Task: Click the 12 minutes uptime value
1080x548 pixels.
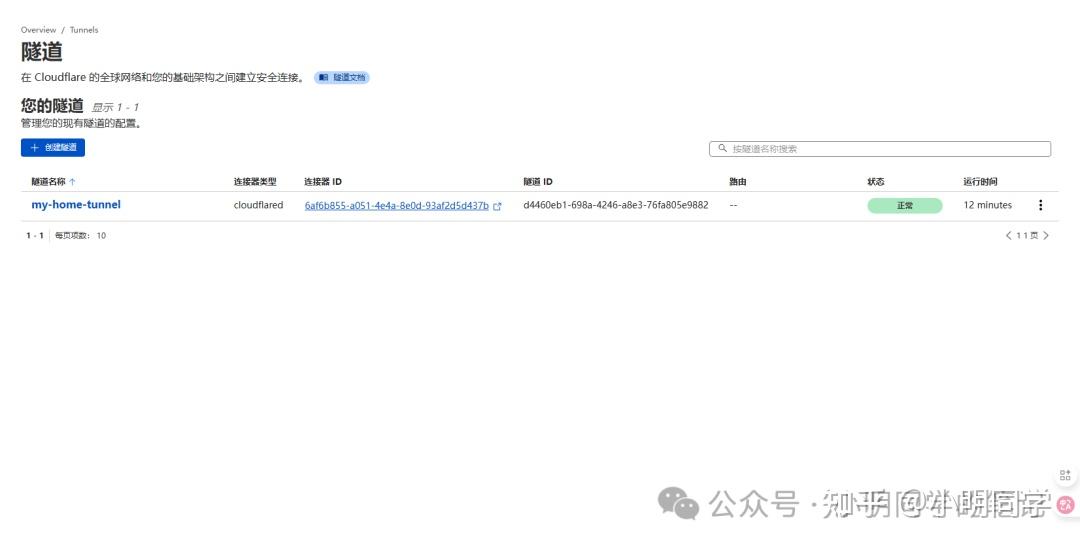Action: pos(988,205)
